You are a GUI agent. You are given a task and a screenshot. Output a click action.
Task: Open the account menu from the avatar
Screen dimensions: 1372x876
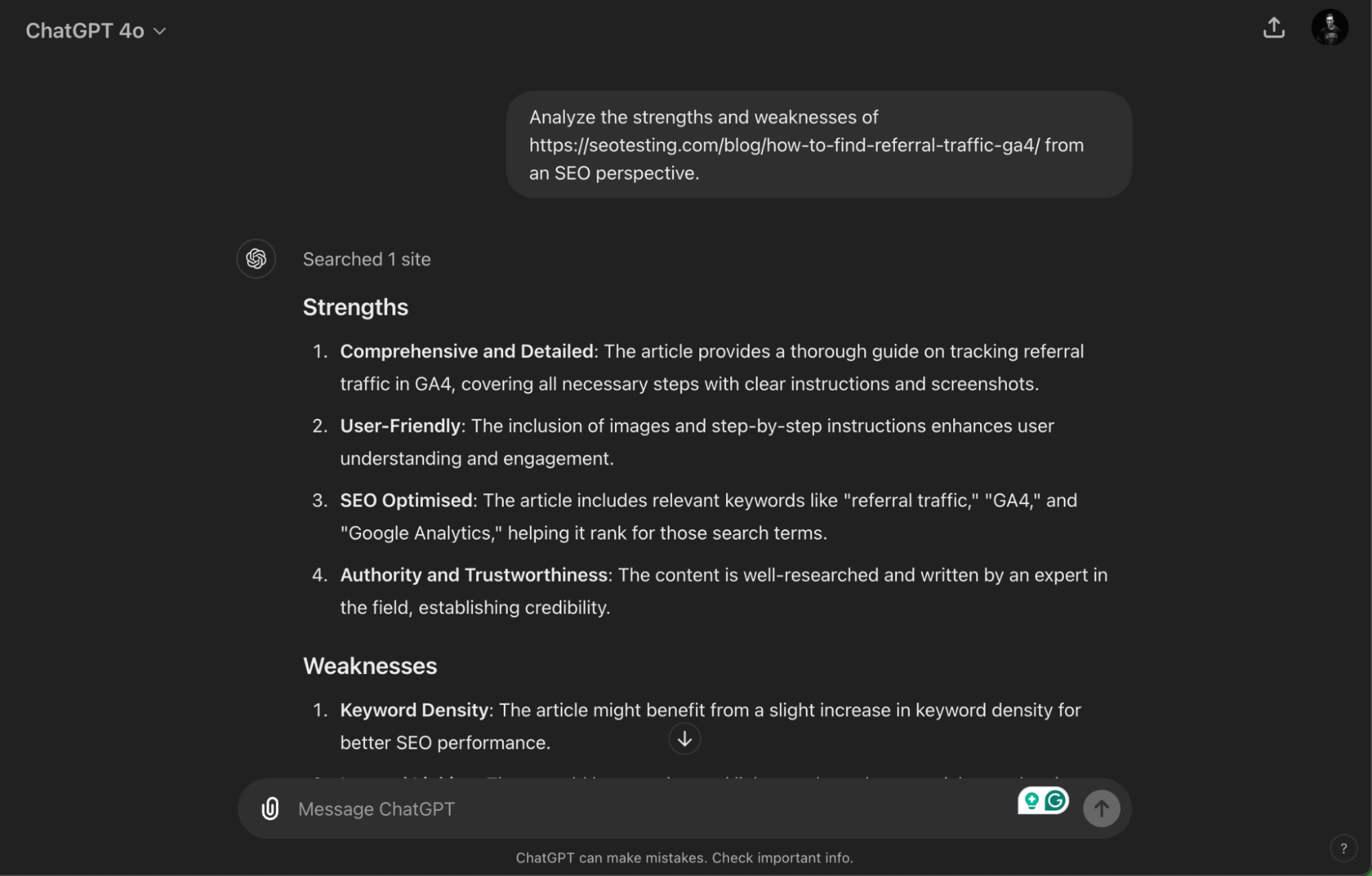pos(1330,27)
